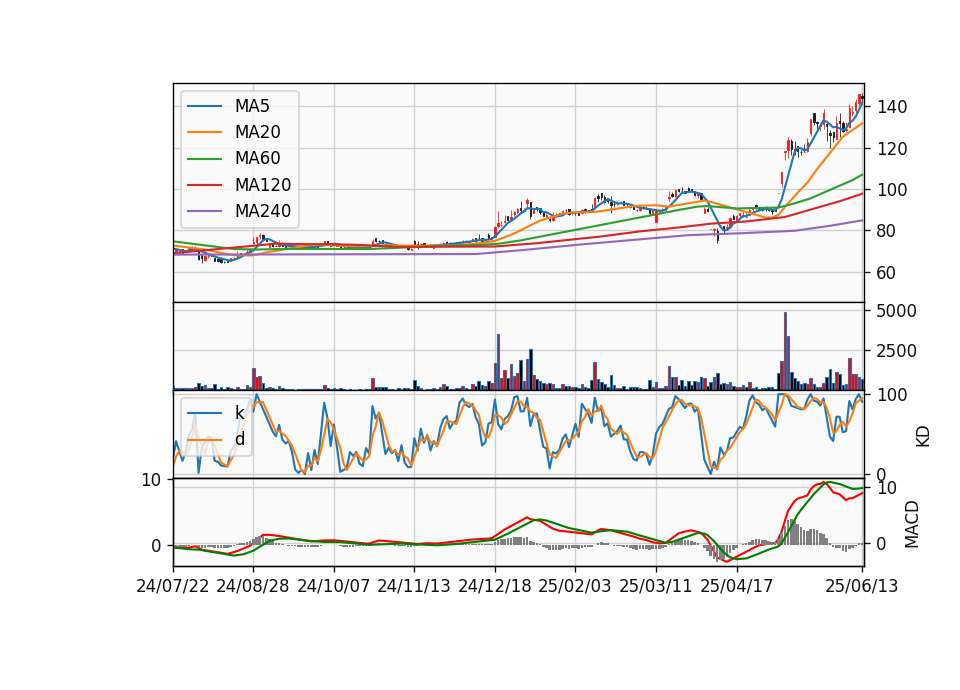
Task: Click the 120 price axis label
Action: 891,149
